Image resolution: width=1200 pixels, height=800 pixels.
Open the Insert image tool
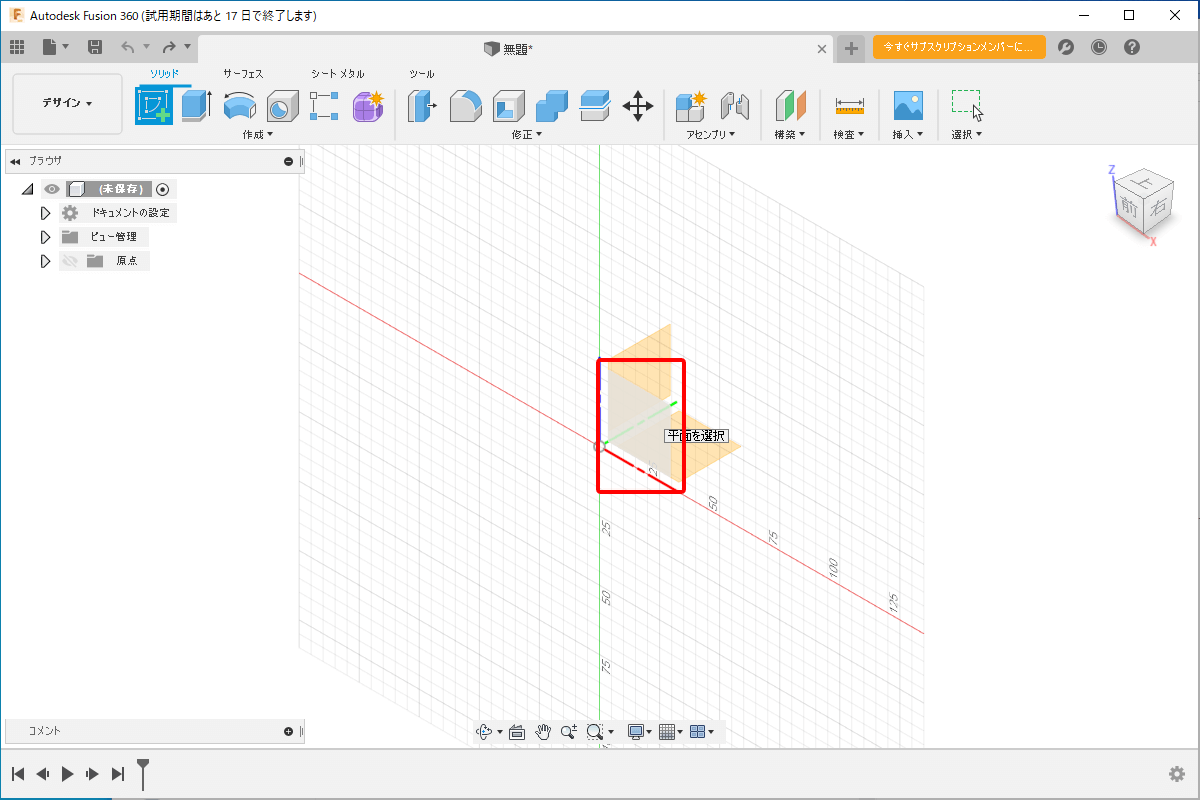(x=907, y=105)
